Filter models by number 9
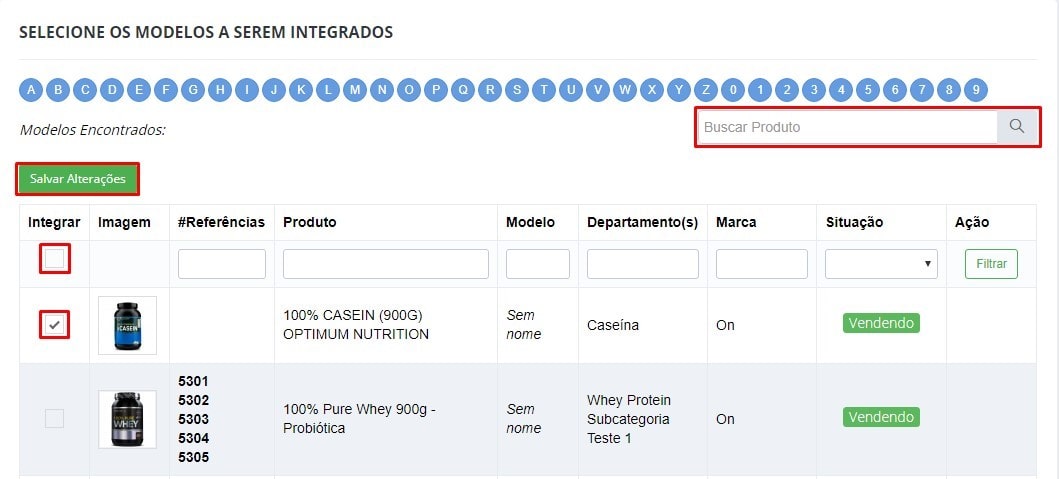Image resolution: width=1059 pixels, height=479 pixels. click(976, 90)
